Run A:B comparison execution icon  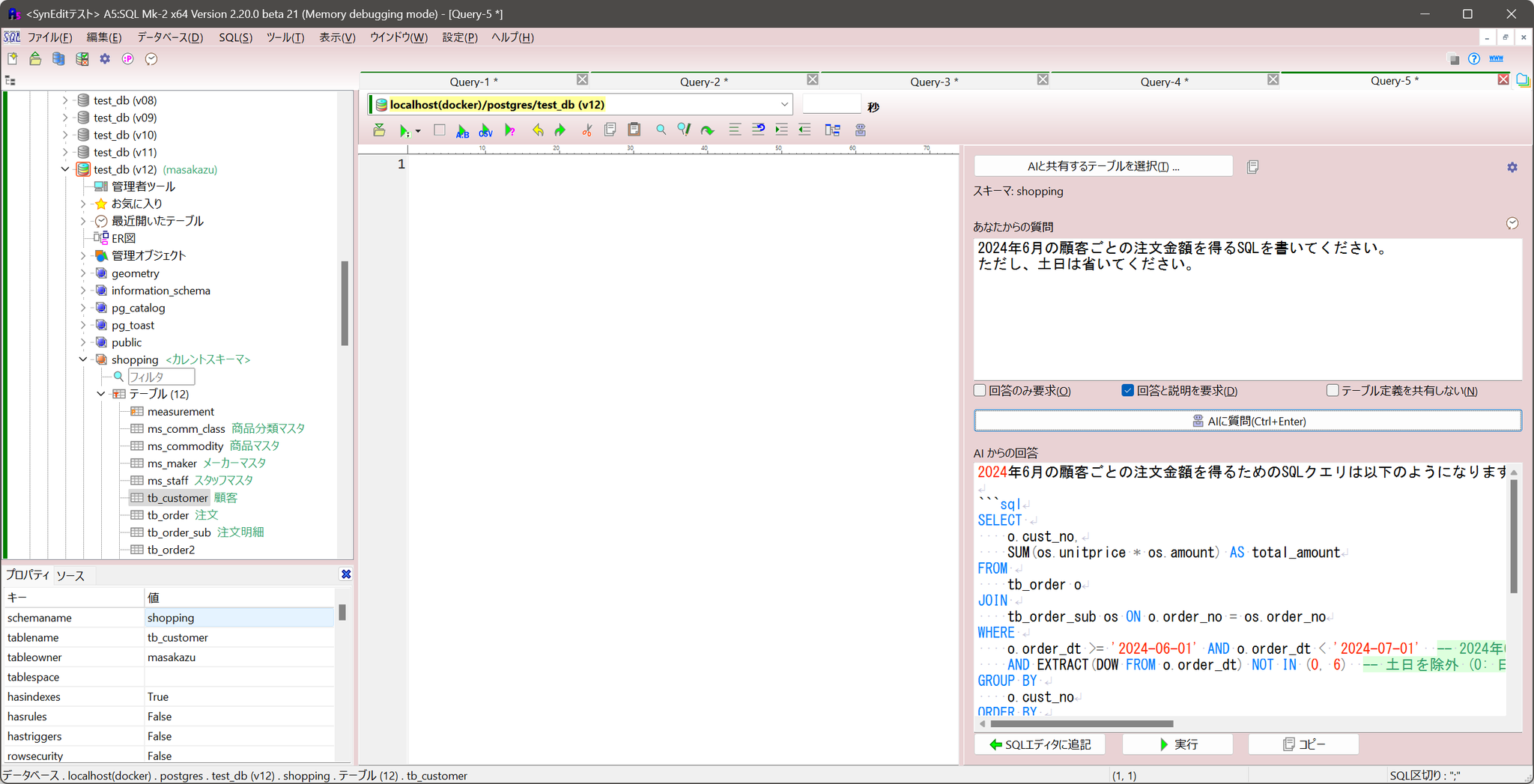point(462,130)
